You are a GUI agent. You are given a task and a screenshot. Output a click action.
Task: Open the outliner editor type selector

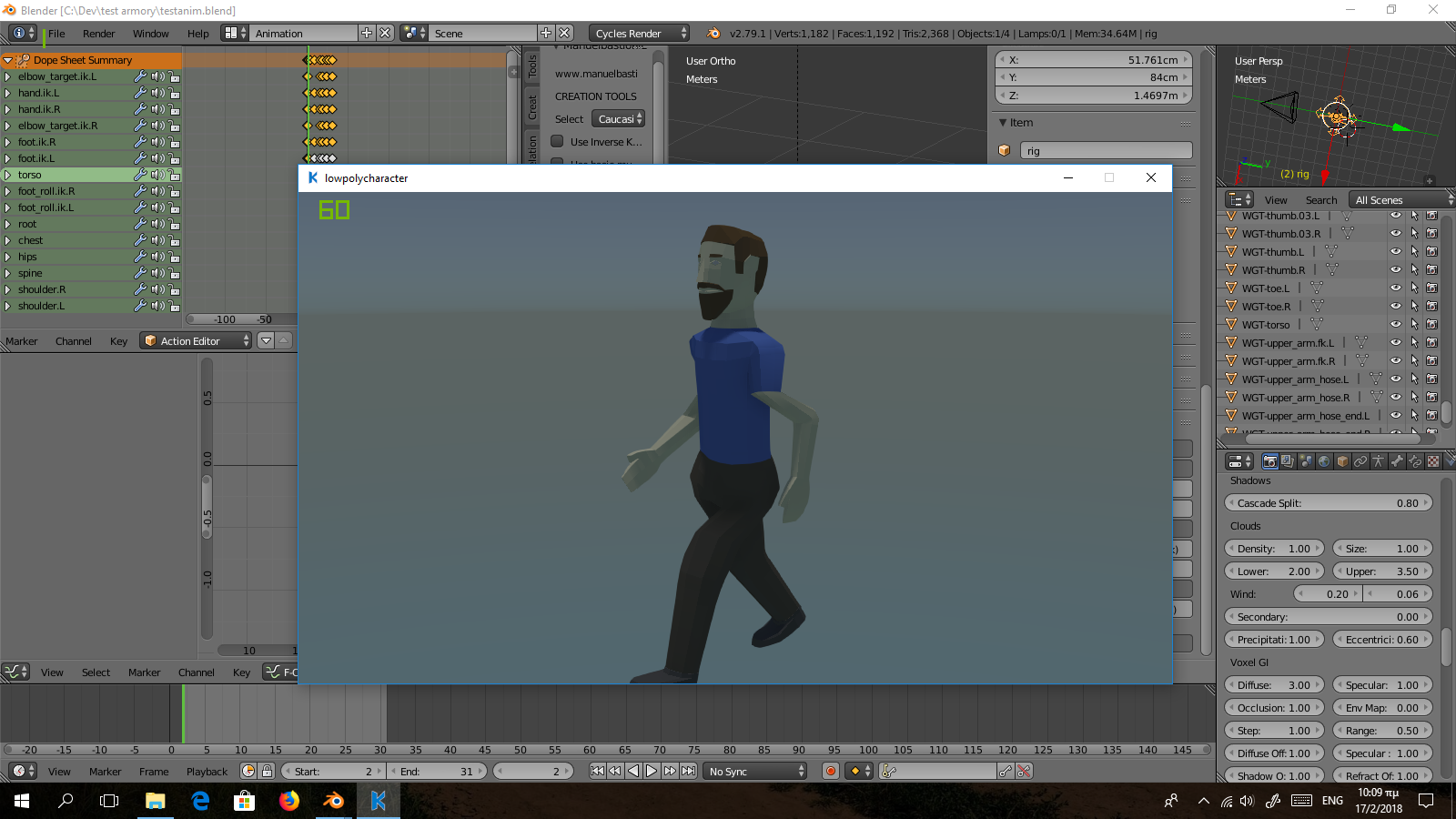[x=1239, y=199]
